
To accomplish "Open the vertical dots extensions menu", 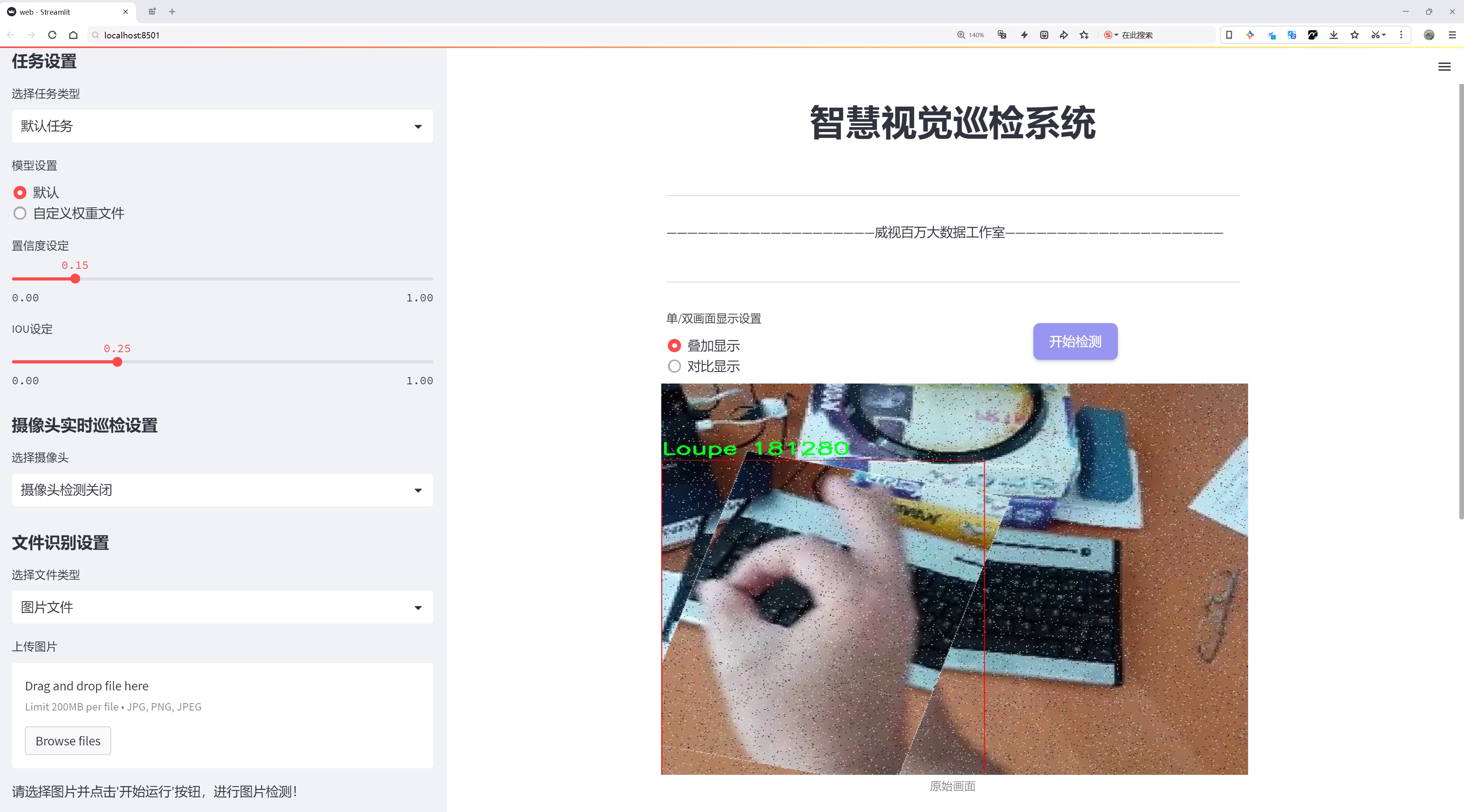I will (1401, 35).
